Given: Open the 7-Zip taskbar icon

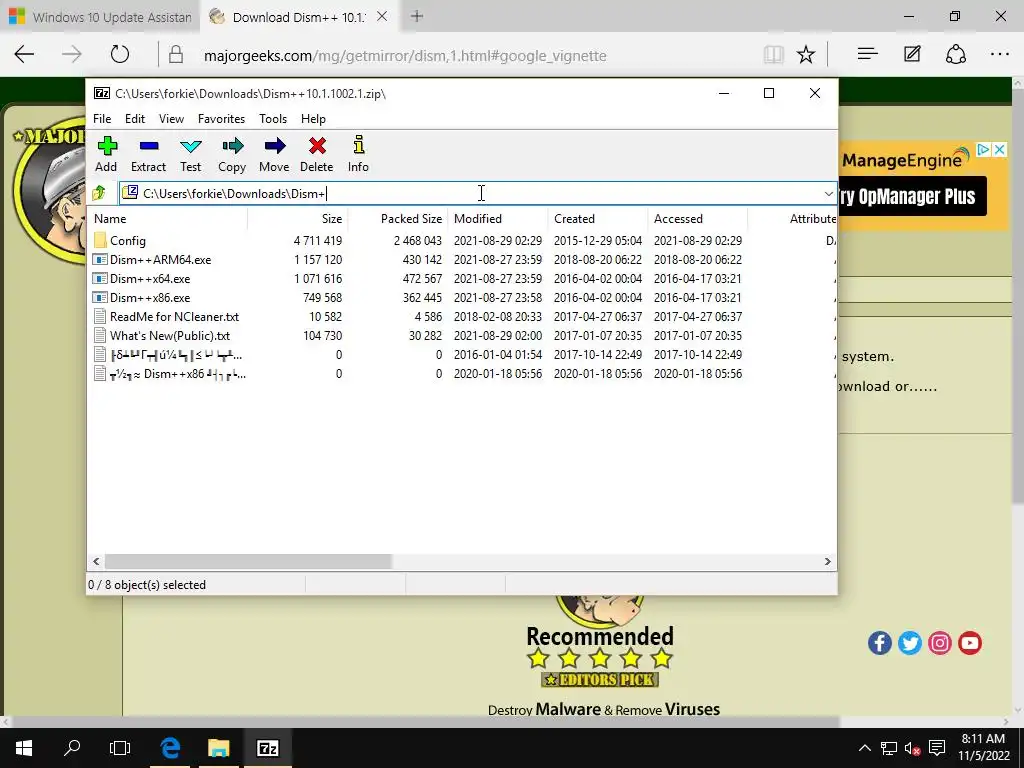Looking at the screenshot, I should pos(268,748).
